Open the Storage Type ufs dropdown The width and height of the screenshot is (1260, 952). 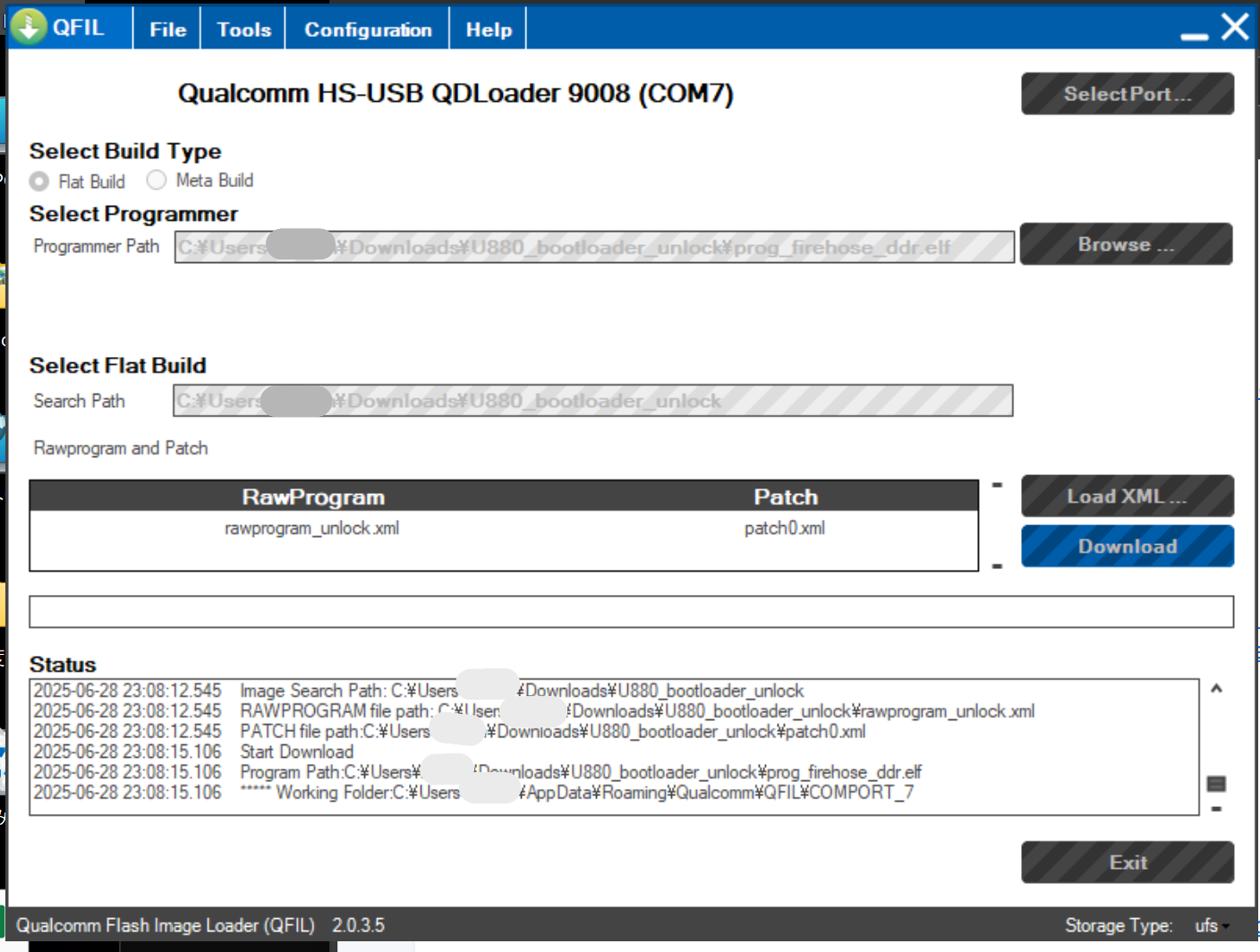pos(1212,925)
